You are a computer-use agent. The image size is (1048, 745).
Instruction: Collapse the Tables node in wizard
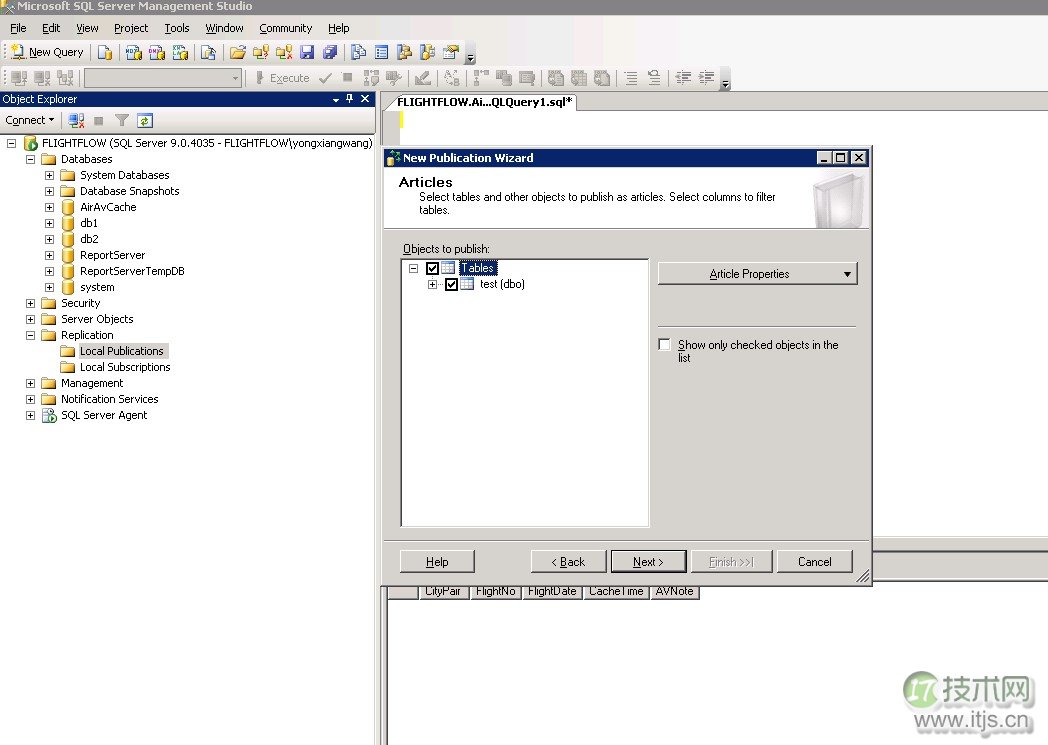click(414, 268)
